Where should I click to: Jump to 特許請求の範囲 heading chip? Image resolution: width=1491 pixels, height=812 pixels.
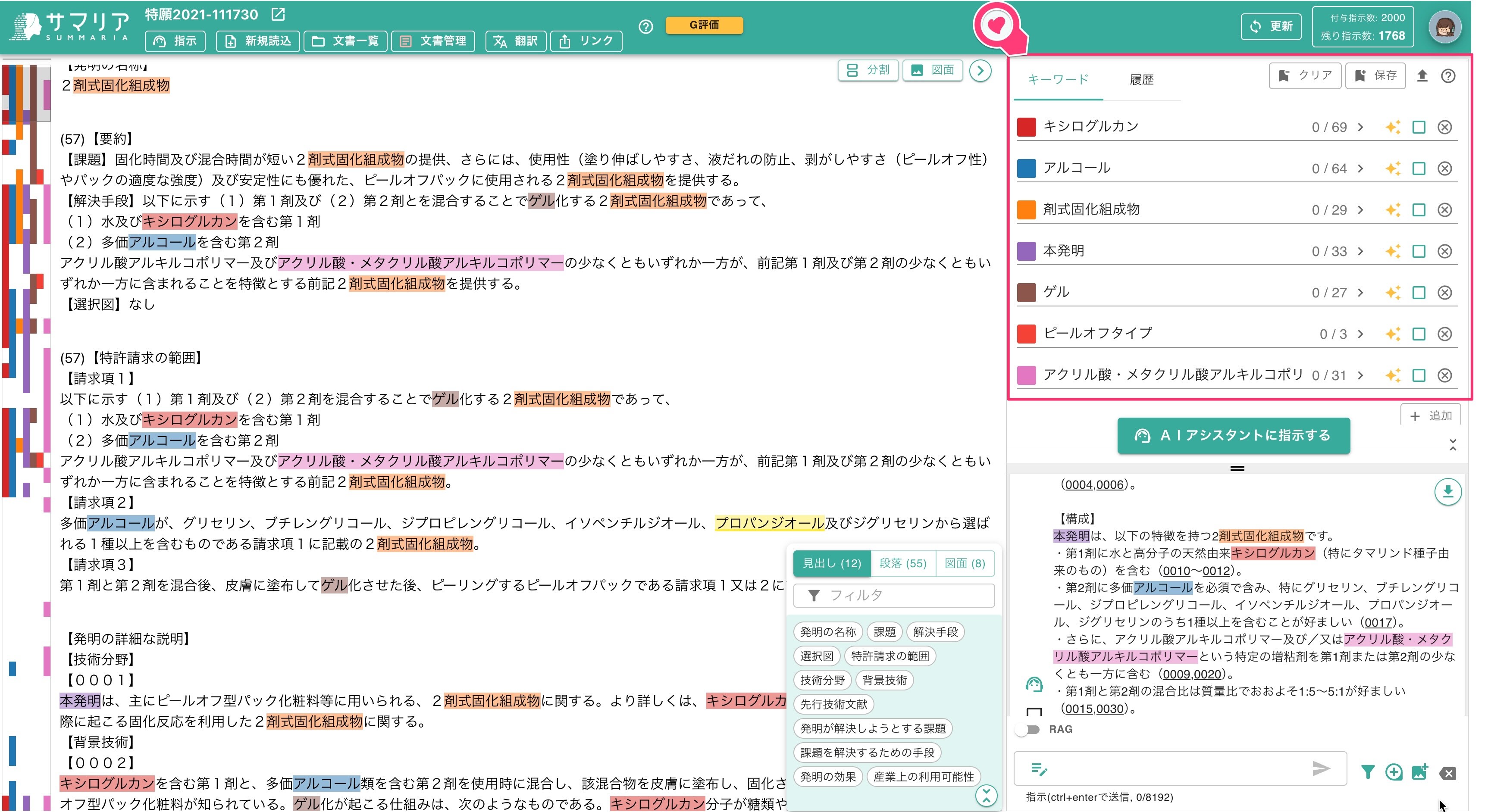890,656
